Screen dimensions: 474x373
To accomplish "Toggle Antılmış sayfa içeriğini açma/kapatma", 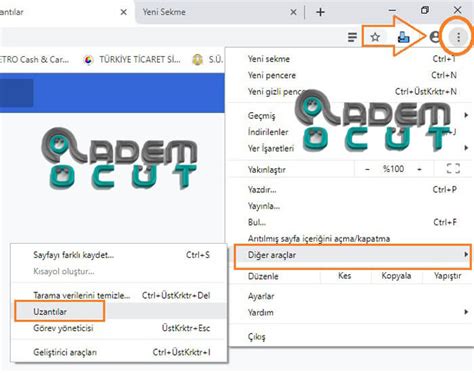I will click(x=350, y=239).
